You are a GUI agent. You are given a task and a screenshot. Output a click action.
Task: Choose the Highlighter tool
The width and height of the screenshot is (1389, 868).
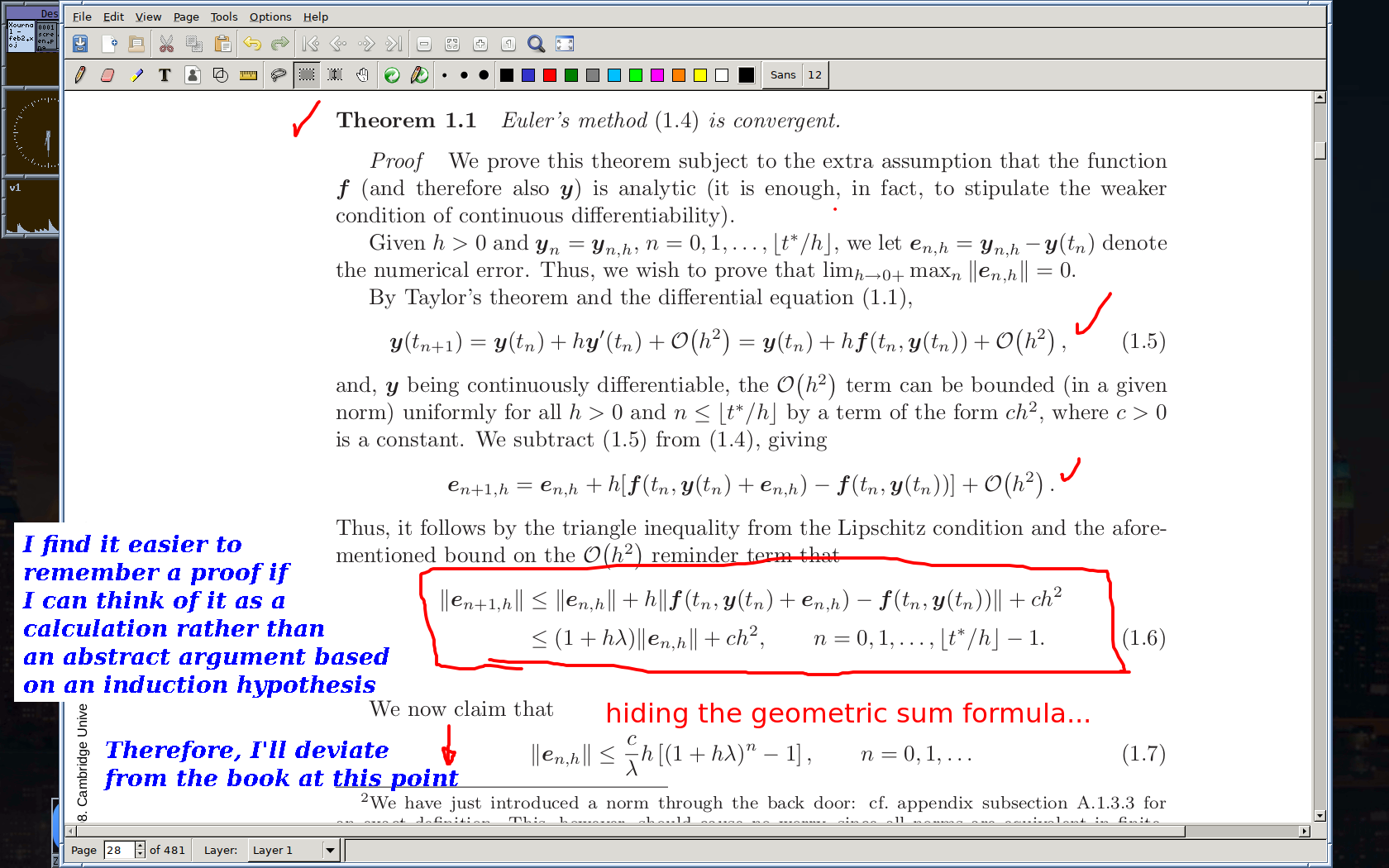tap(136, 75)
